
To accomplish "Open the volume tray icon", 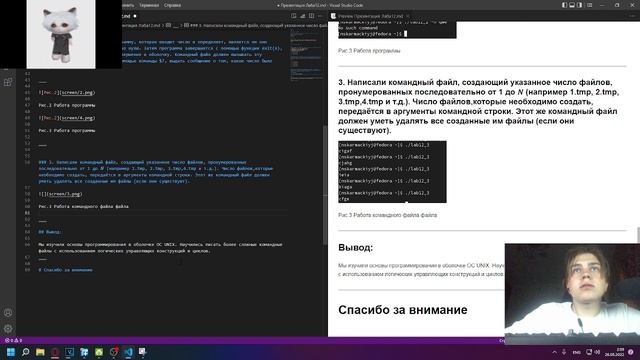I will click(x=597, y=352).
